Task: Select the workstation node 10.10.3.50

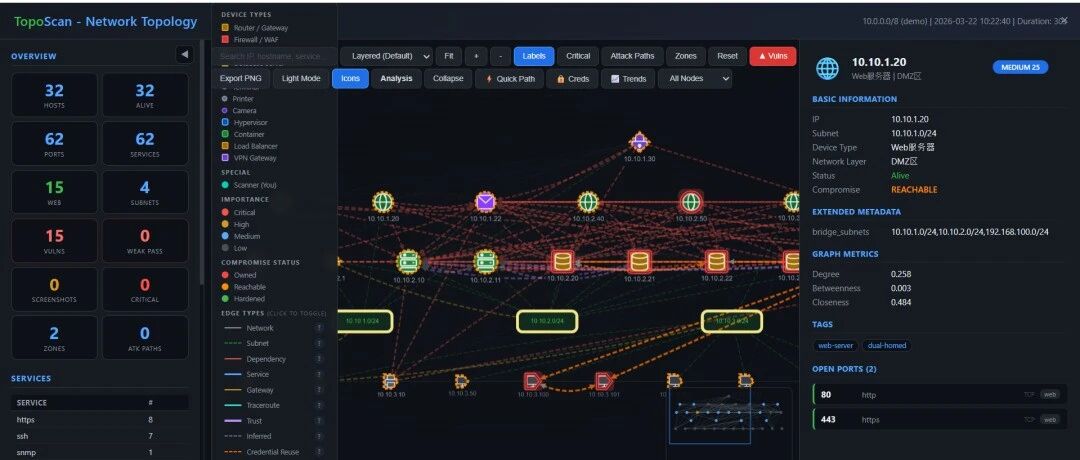Action: 461,381
